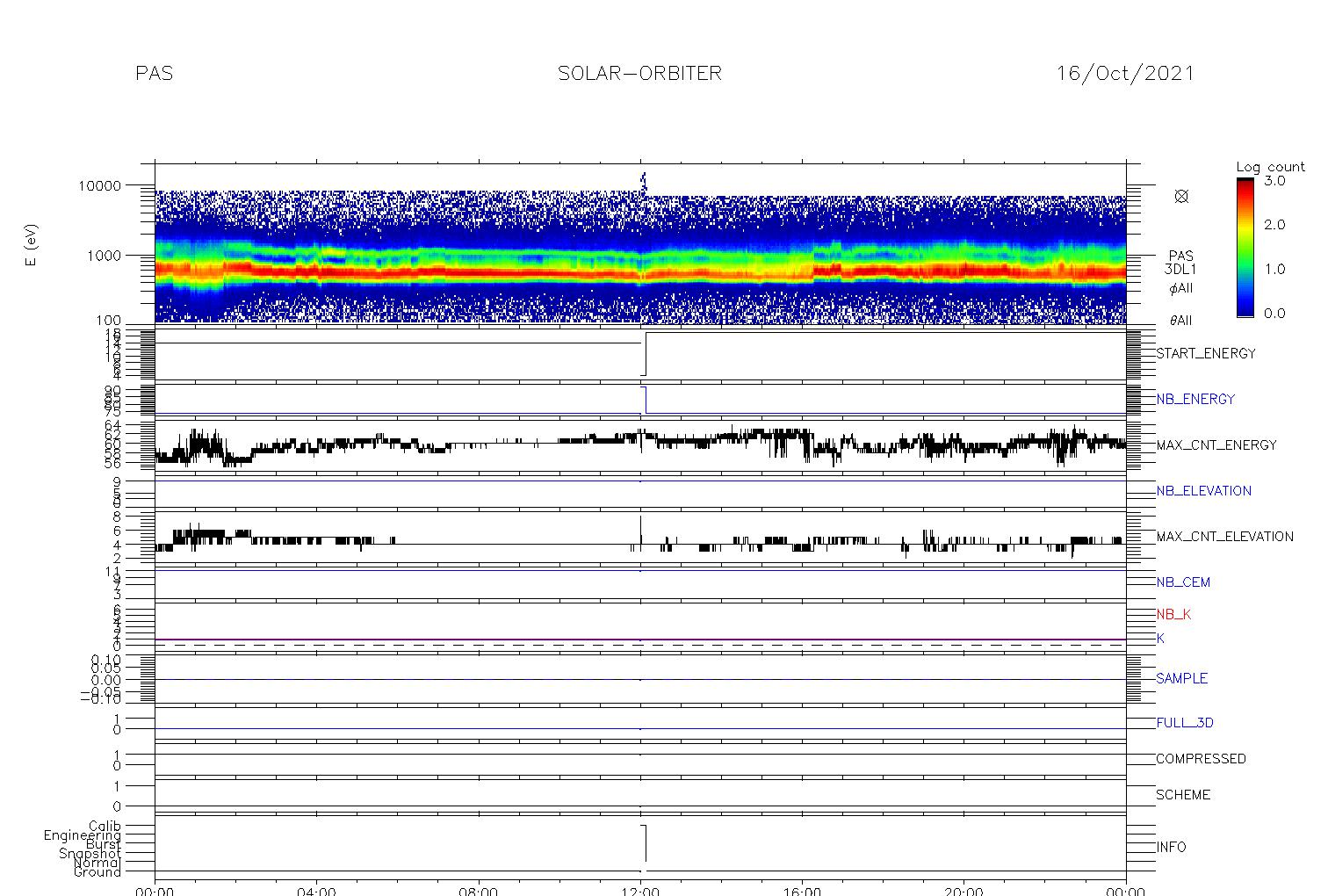This screenshot has height=896, width=1328.
Task: Click the 'COMPRESSED' panel label
Action: click(x=1201, y=758)
